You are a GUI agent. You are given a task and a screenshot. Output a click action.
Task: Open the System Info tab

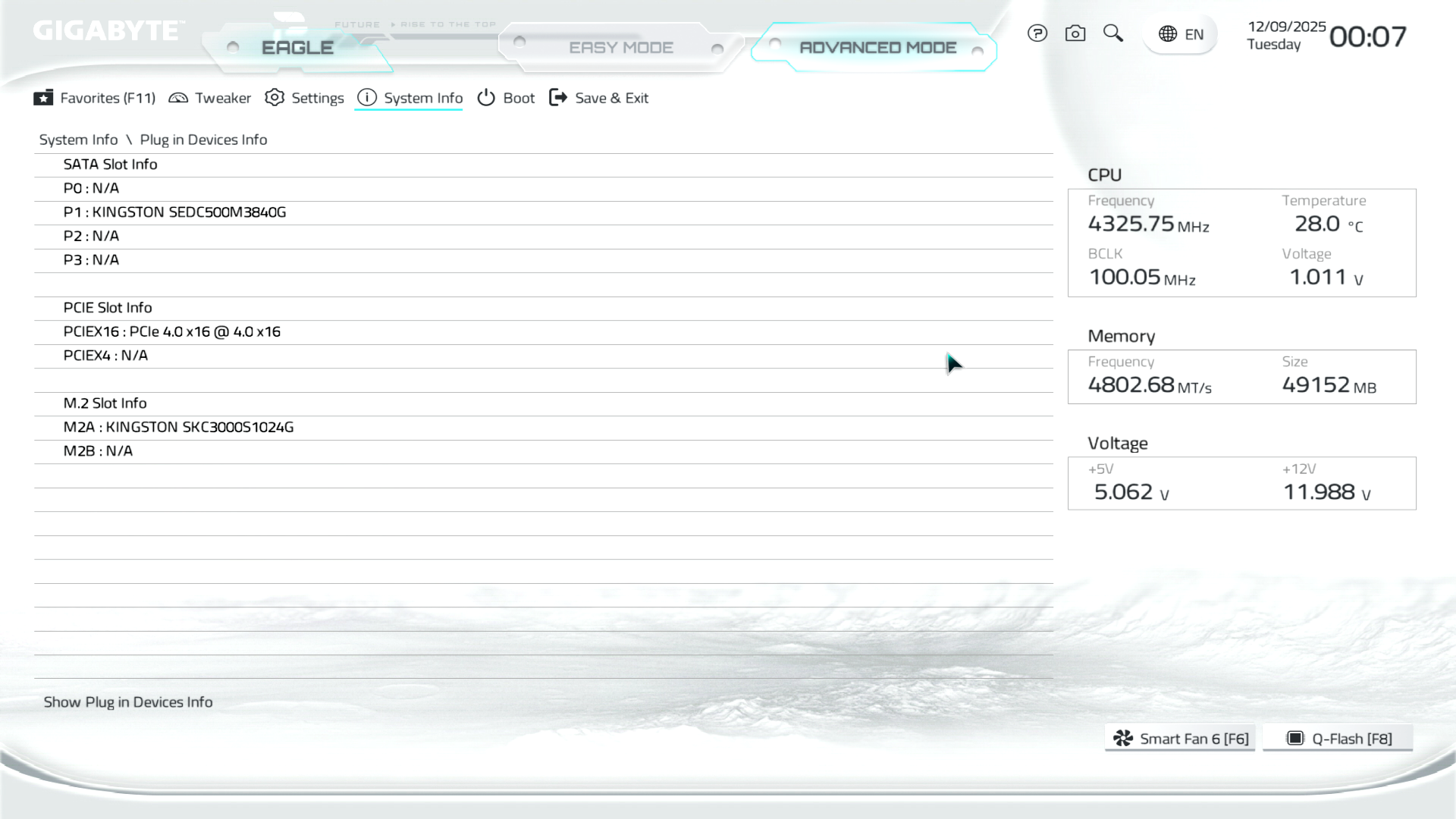pyautogui.click(x=422, y=98)
